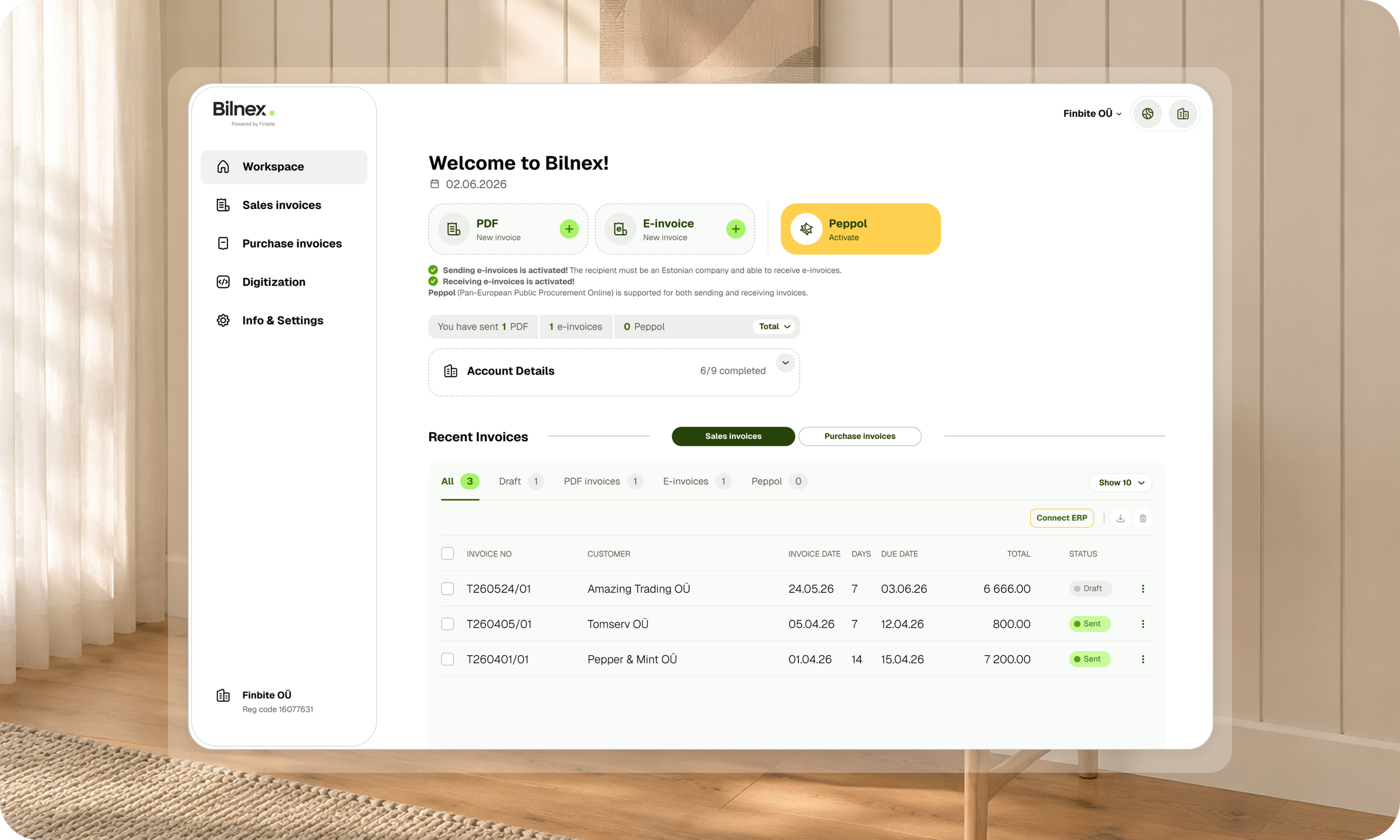Click the E-invoice document icon on card
Viewport: 1400px width, 840px height.
point(620,228)
